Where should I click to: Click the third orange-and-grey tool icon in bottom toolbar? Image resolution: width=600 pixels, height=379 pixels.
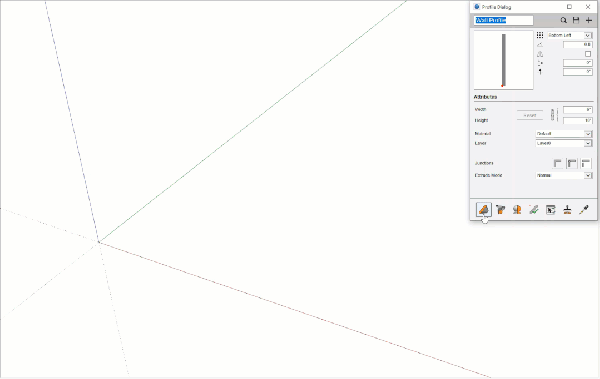click(517, 209)
